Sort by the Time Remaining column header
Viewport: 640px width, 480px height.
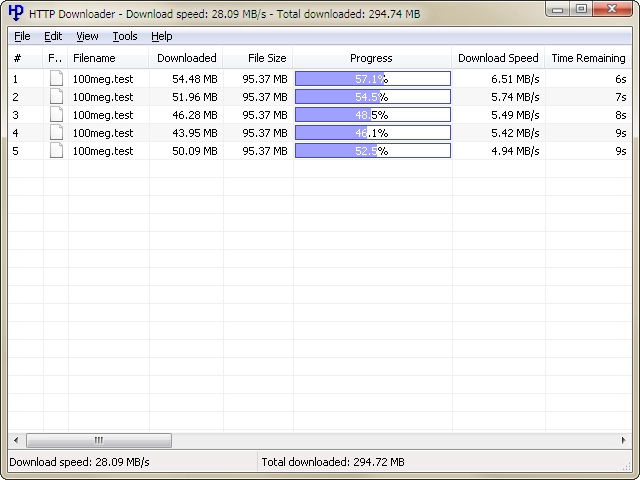(x=588, y=58)
